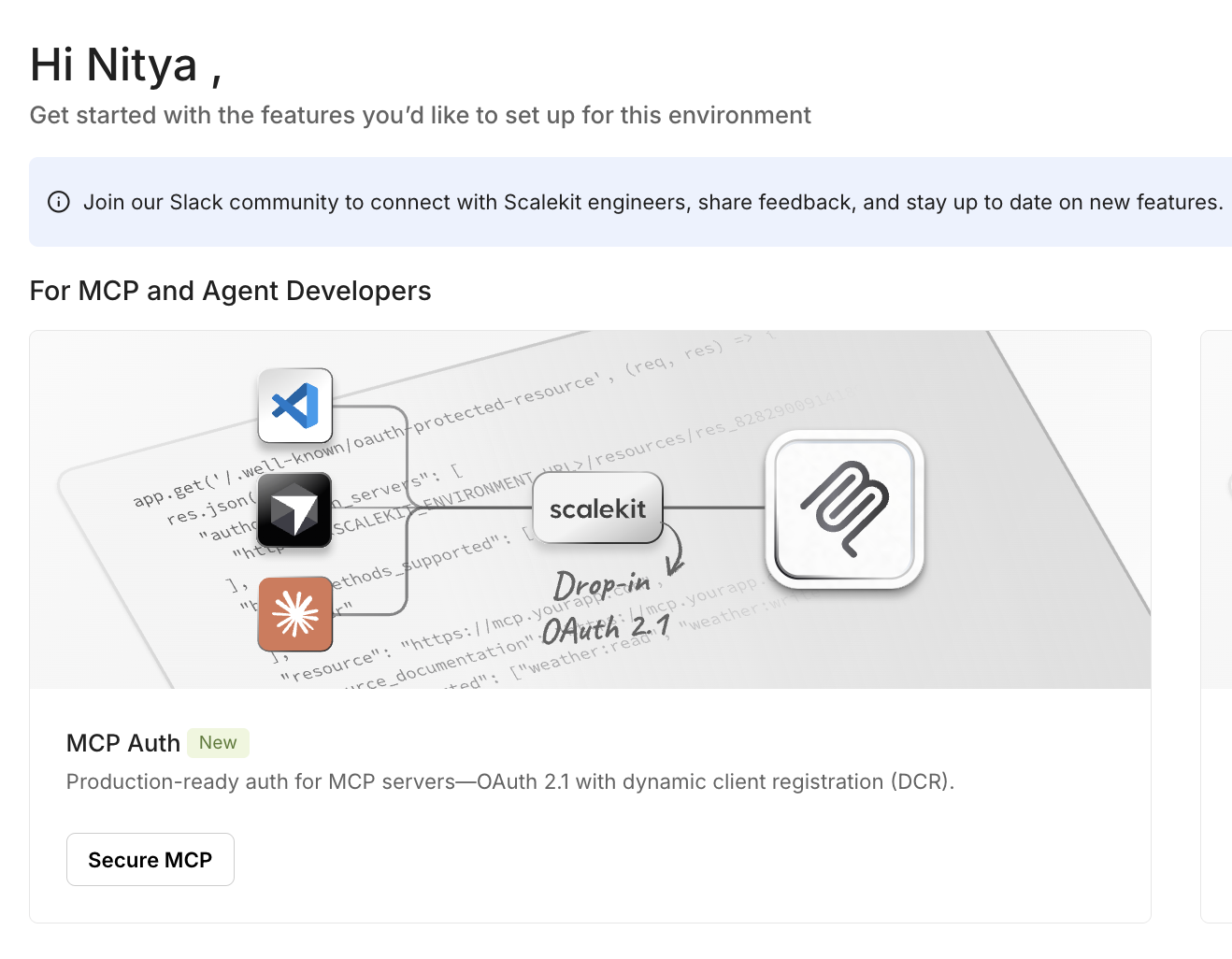Screen dimensions: 1232x959
Task: Click the Cursor cube icon in illustration
Action: click(x=295, y=510)
